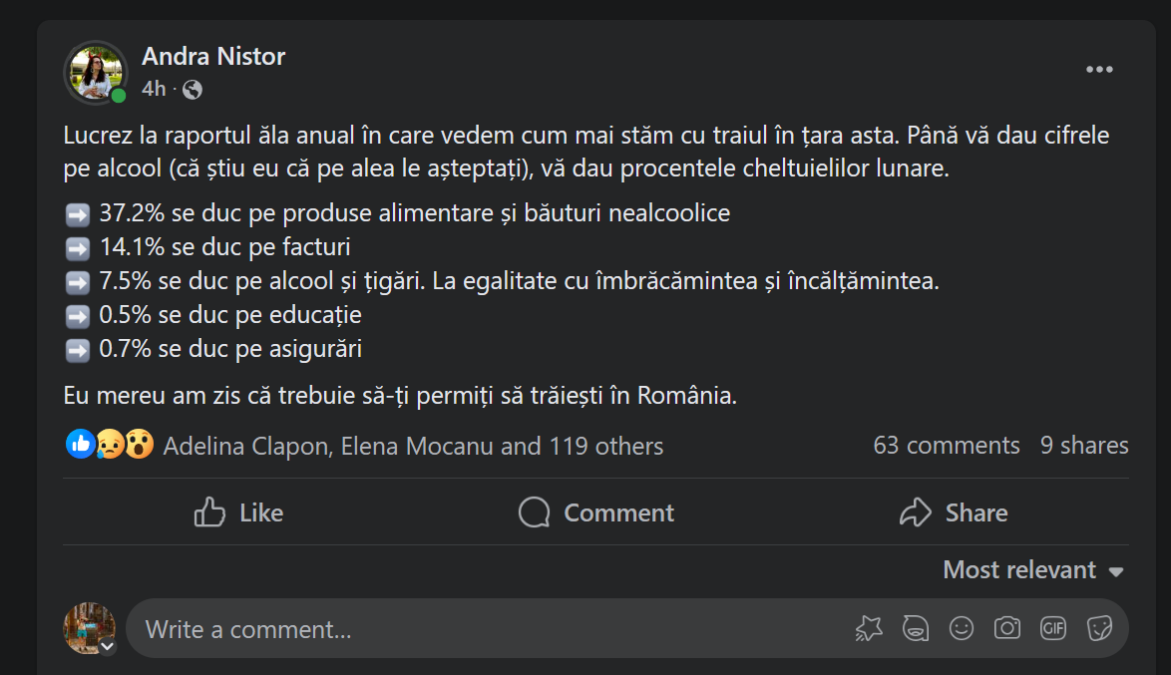Click the public globe privacy icon
Image resolution: width=1171 pixels, height=675 pixels.
[x=193, y=90]
